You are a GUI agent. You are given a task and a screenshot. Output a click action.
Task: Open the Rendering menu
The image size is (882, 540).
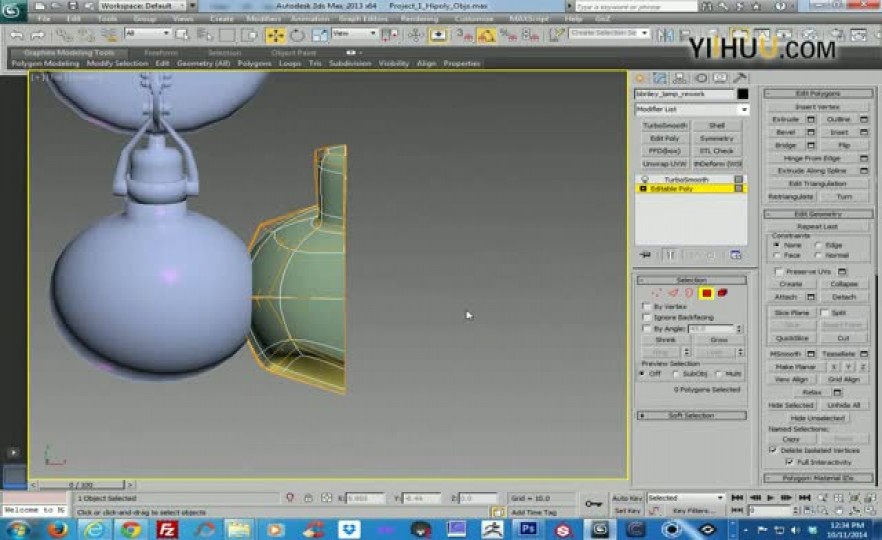419,19
